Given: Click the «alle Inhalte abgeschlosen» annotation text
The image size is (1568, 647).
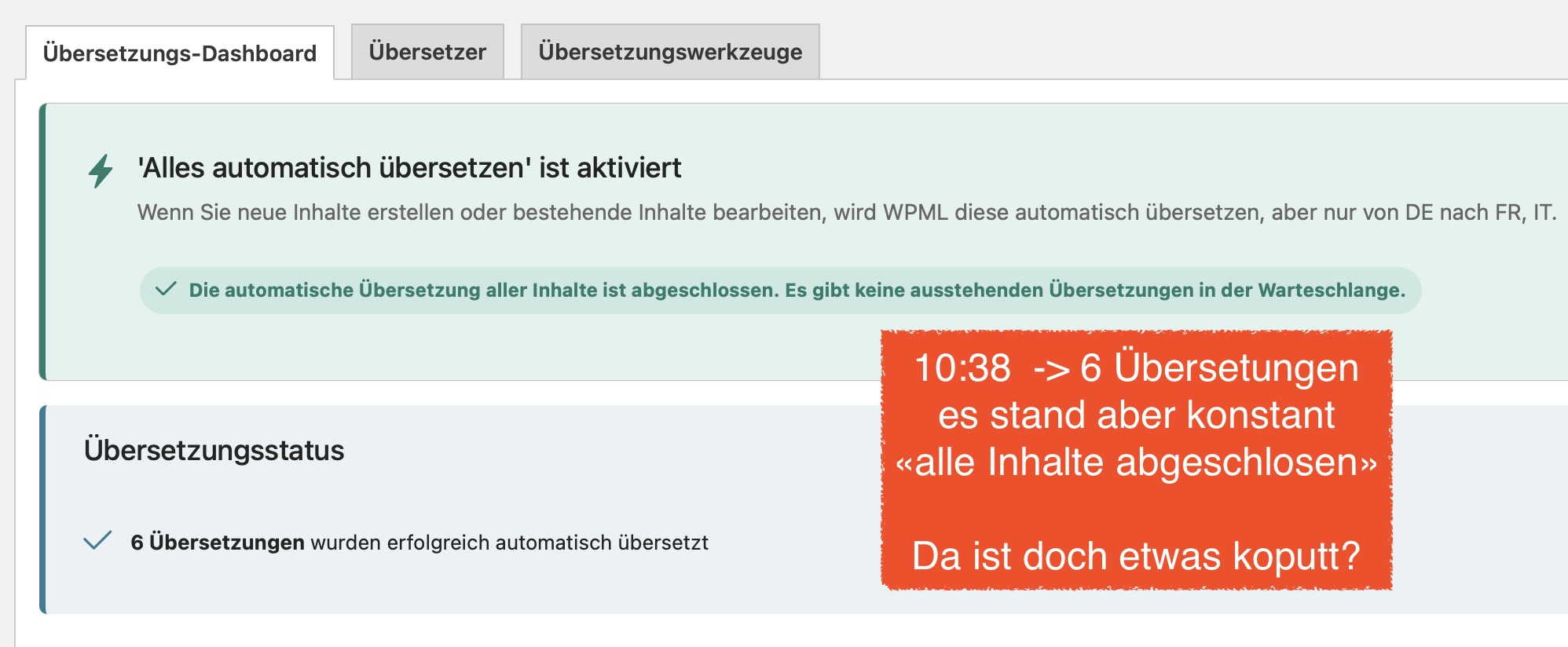Looking at the screenshot, I should tap(1136, 462).
